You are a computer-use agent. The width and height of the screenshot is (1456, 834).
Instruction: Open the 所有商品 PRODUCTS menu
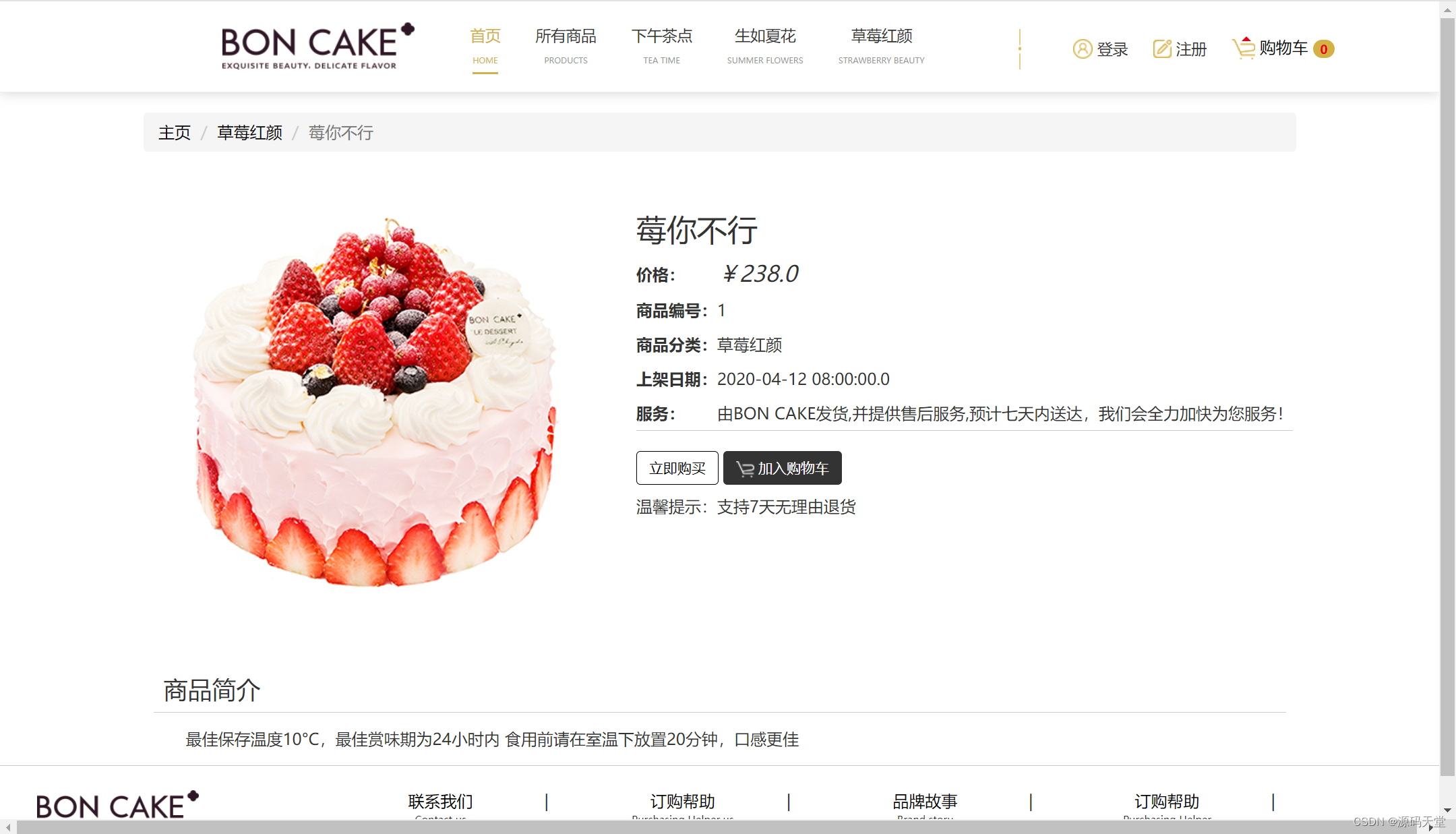[566, 46]
